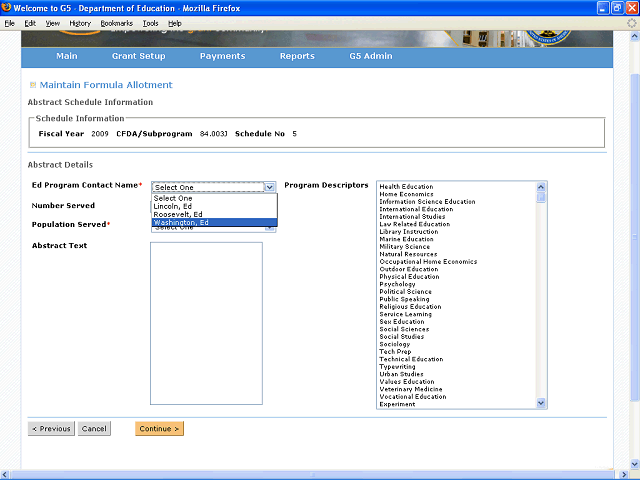The height and width of the screenshot is (480, 640).
Task: Click the Cancel button
Action: 94,429
